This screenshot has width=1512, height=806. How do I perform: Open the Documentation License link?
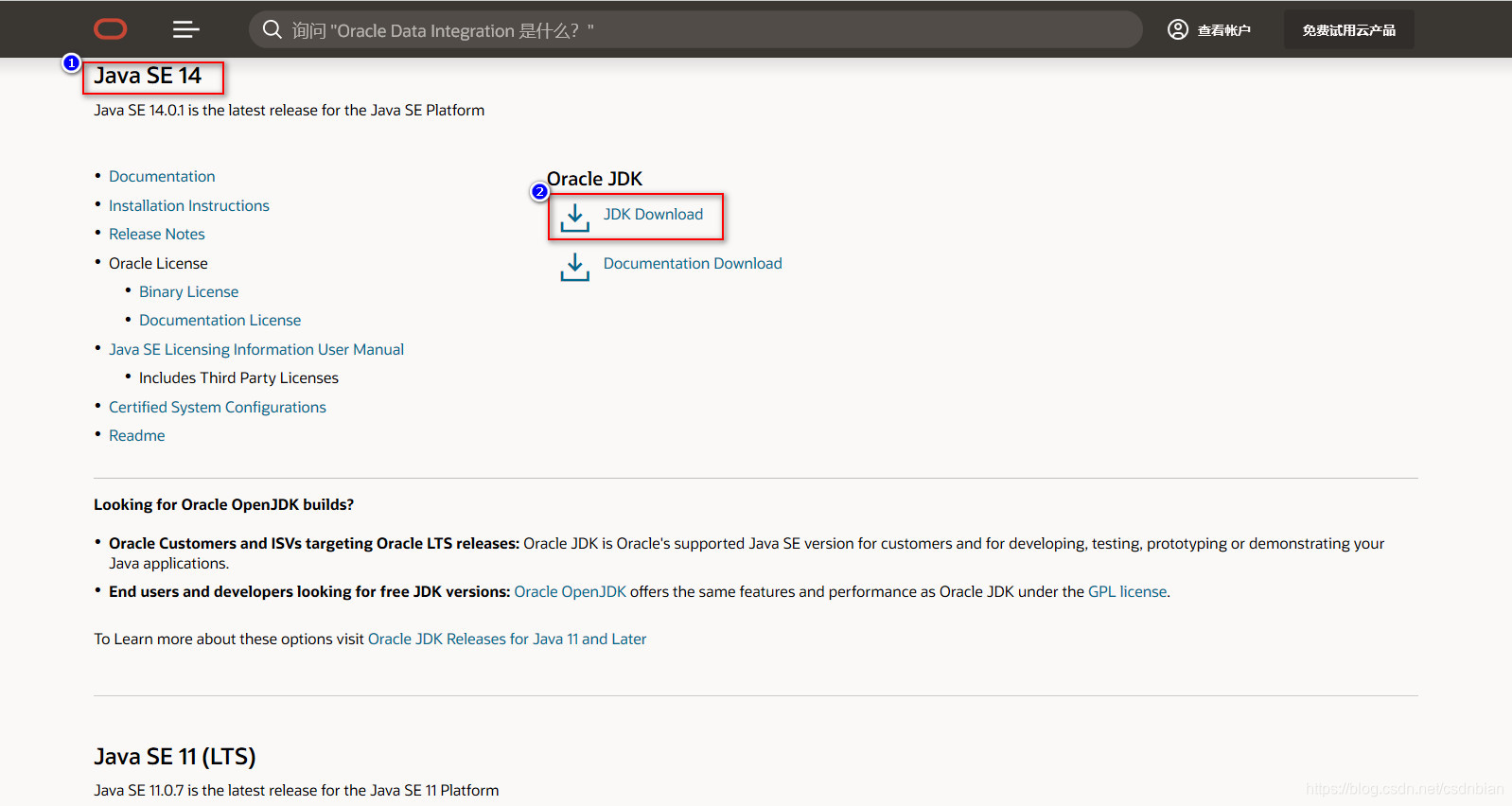click(x=220, y=320)
